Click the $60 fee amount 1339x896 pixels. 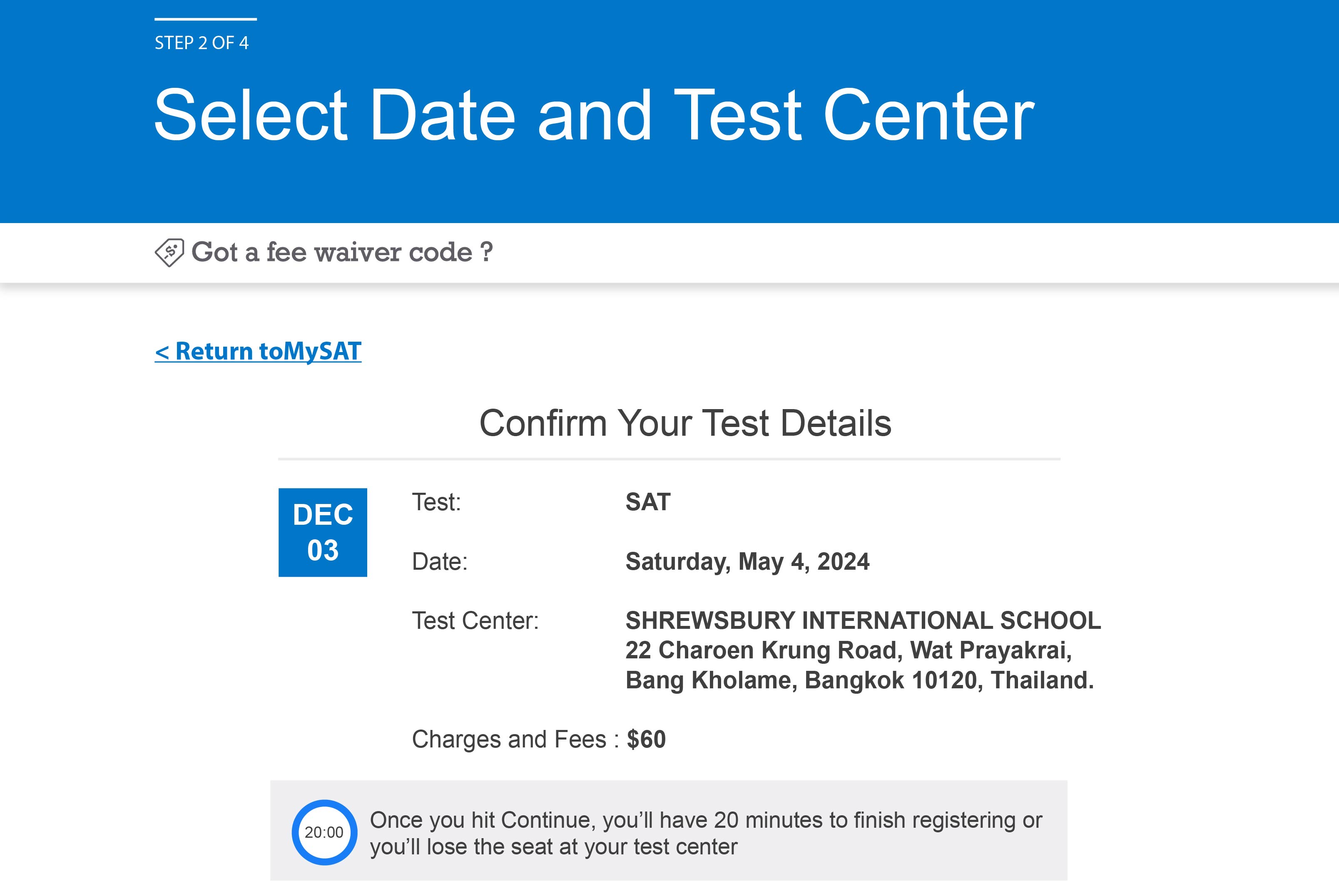(x=646, y=740)
